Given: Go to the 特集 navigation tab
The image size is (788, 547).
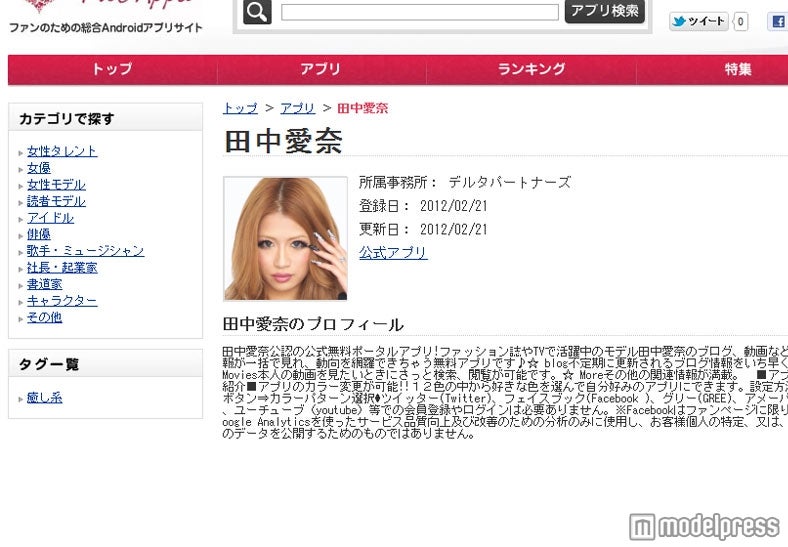Looking at the screenshot, I should click(x=738, y=69).
